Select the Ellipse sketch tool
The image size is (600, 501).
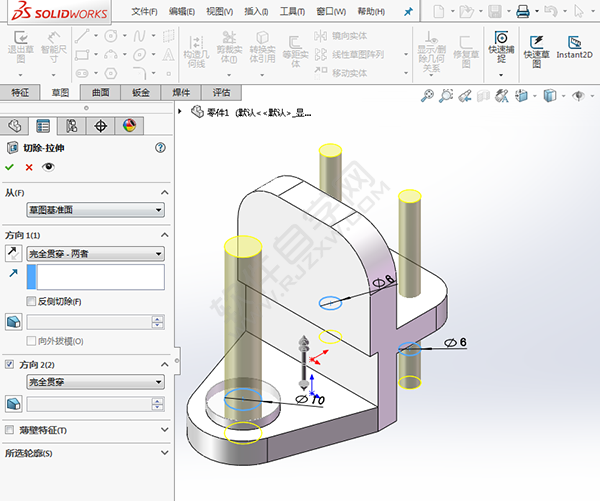tap(139, 55)
